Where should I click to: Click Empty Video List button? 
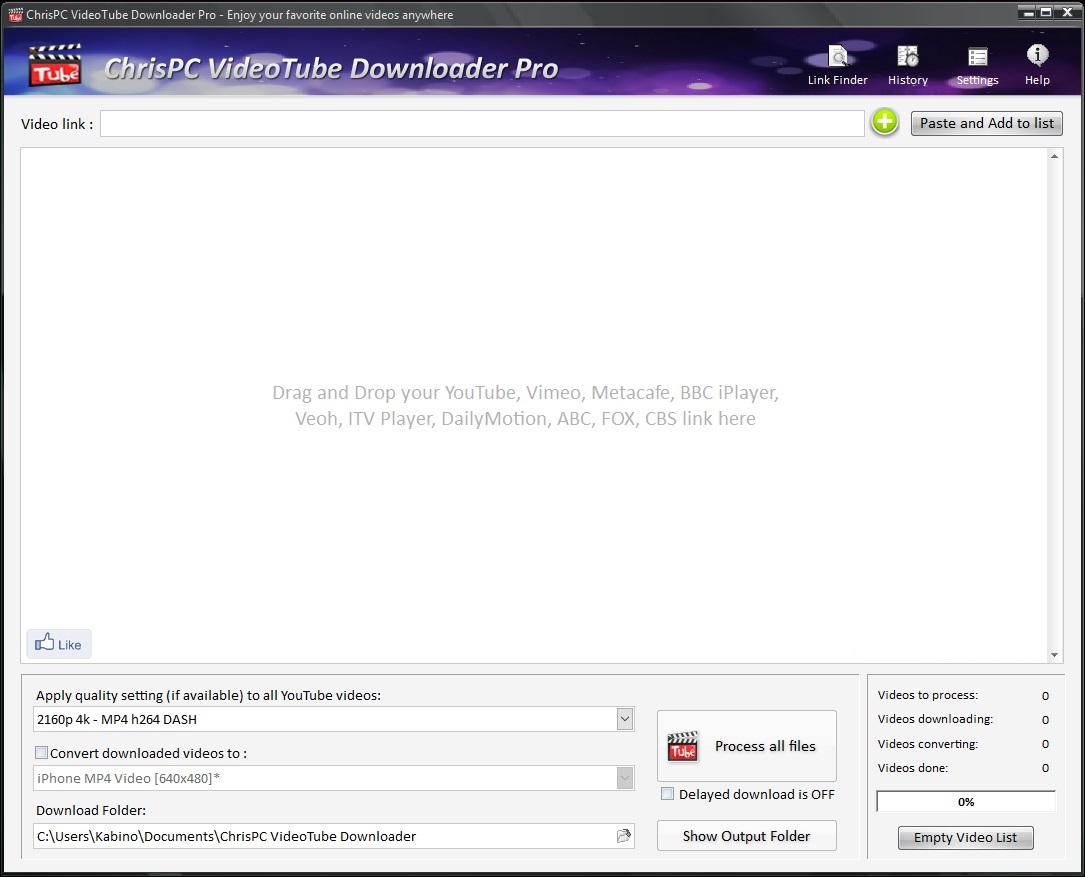[x=965, y=838]
